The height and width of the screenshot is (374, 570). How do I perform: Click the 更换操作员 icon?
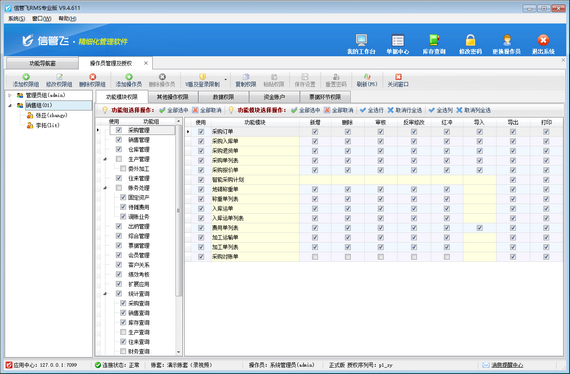[x=507, y=40]
